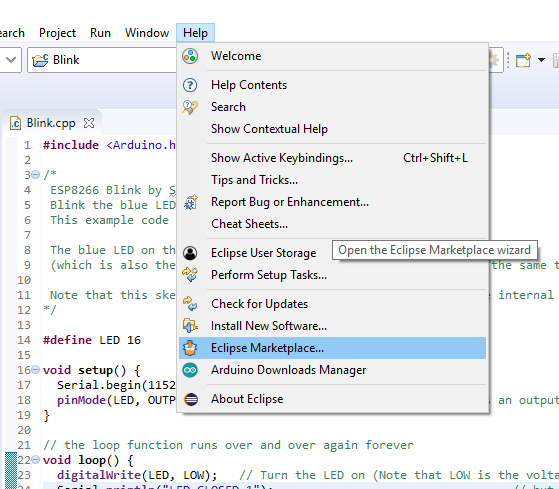The image size is (559, 489).
Task: Click the Eclipse Marketplace icon
Action: [190, 348]
